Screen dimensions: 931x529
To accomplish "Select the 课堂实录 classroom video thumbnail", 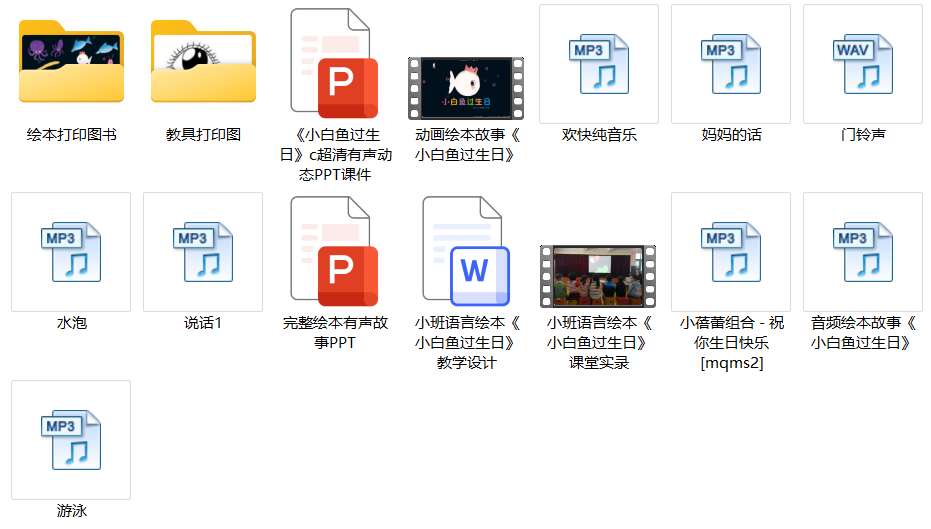I will pos(598,276).
